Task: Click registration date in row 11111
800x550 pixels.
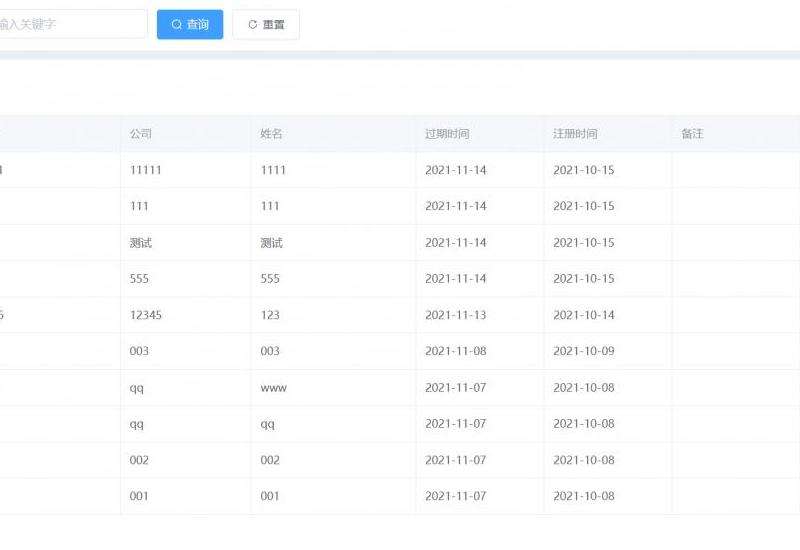Action: click(584, 170)
